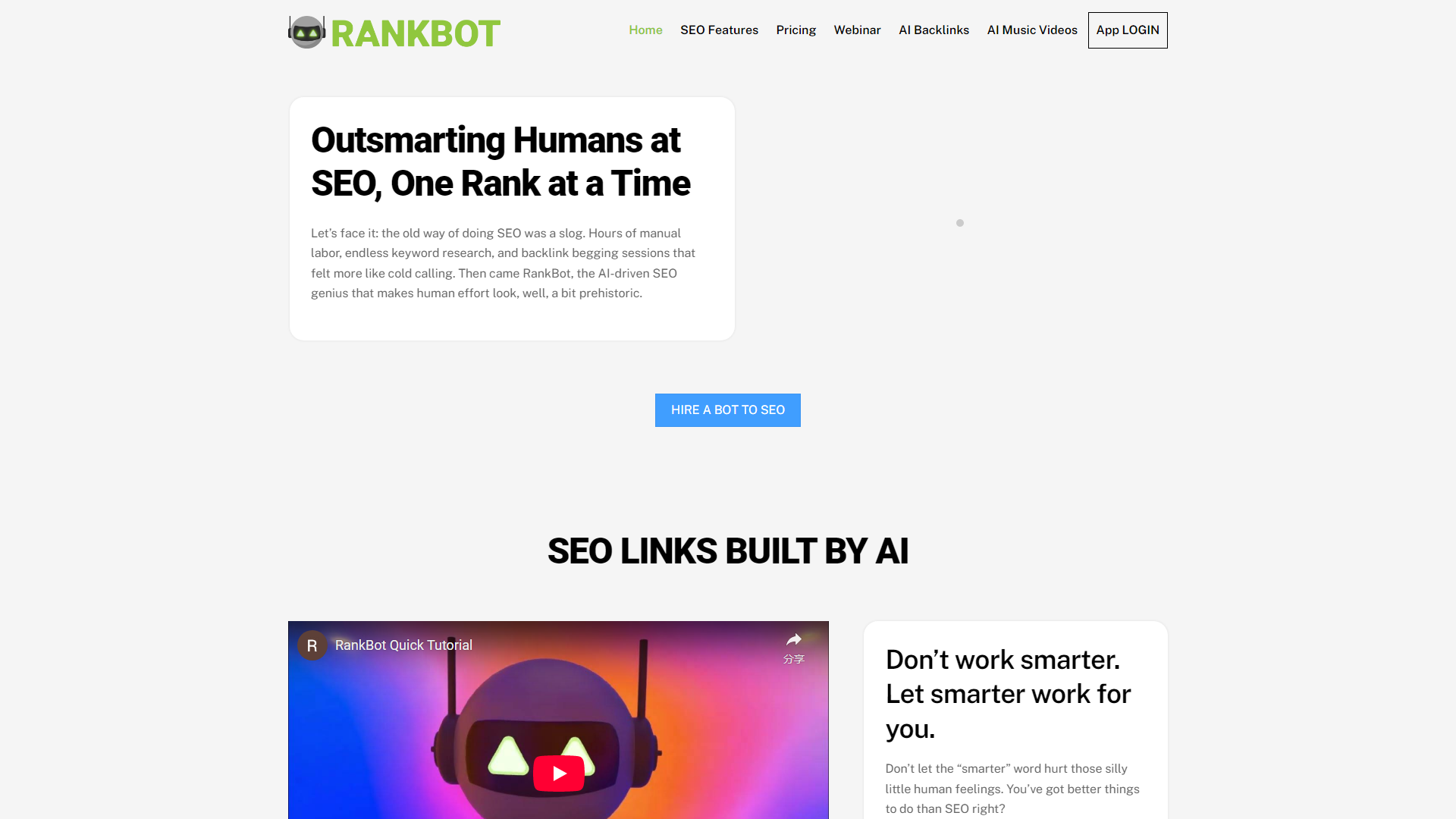Click the circular dot indicator on right side
This screenshot has height=819, width=1456.
pos(960,222)
